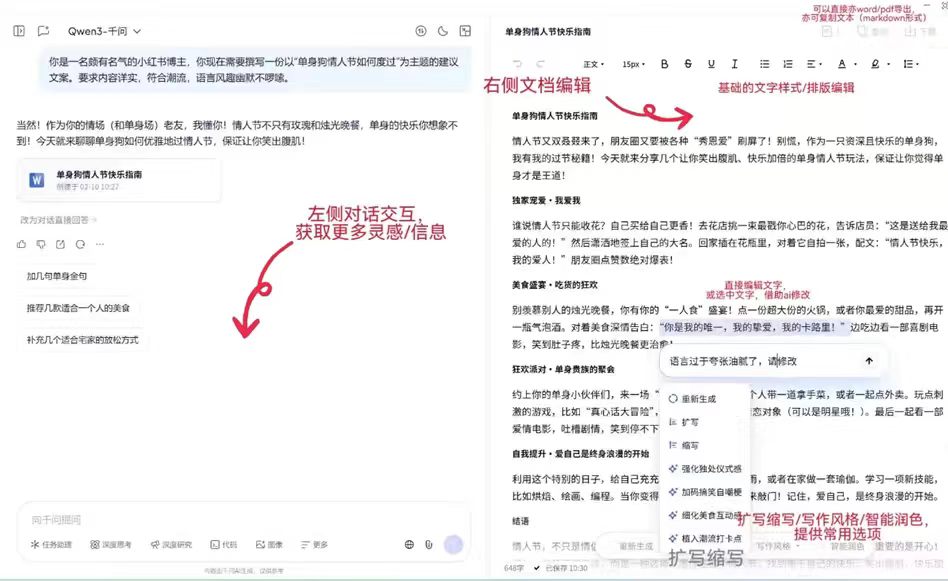Expand the 更多 options
948x581 pixels.
click(314, 545)
